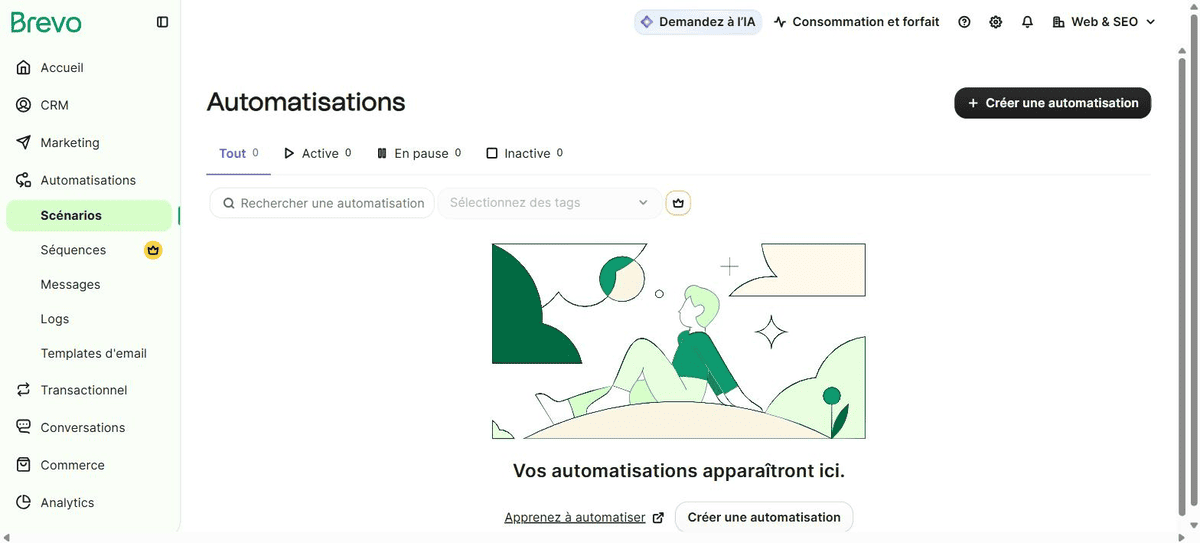The image size is (1200, 543).
Task: Click the CRM person icon
Action: pos(23,105)
